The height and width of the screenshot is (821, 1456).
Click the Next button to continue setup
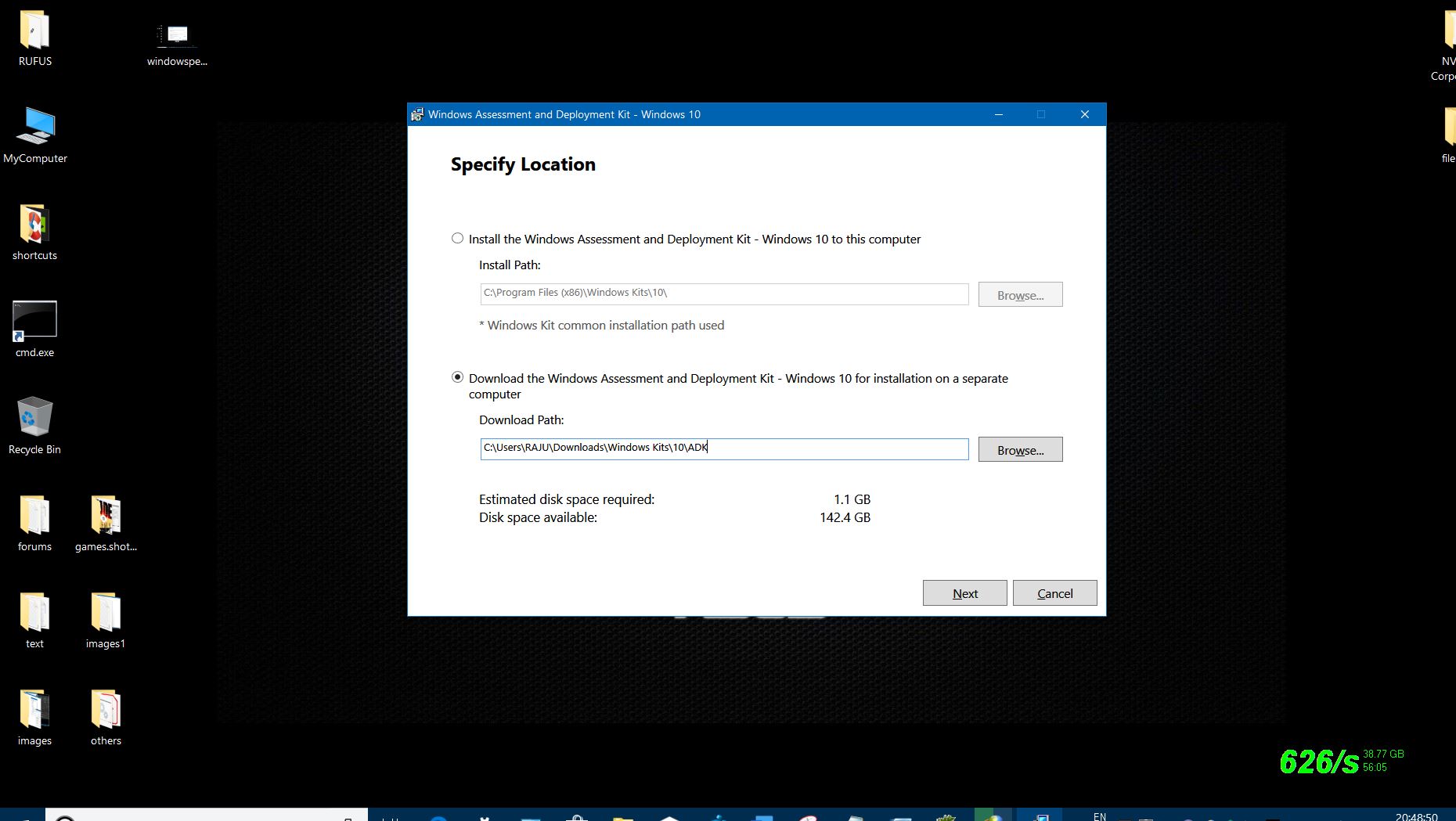tap(964, 592)
